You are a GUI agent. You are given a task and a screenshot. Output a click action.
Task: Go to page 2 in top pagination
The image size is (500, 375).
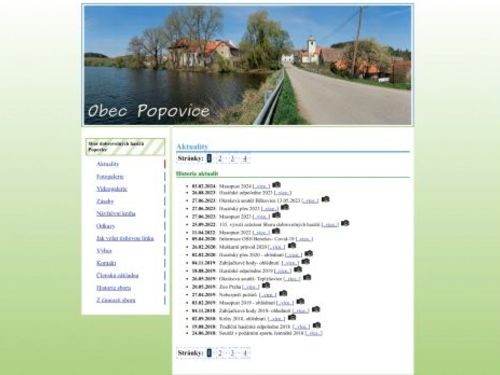coord(220,158)
